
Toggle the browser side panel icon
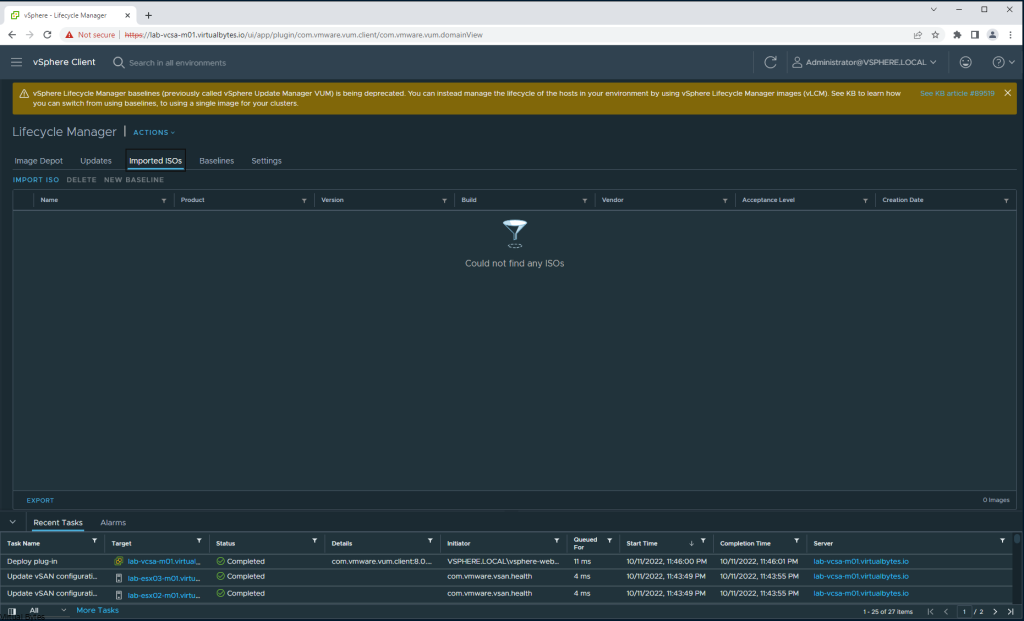(974, 35)
